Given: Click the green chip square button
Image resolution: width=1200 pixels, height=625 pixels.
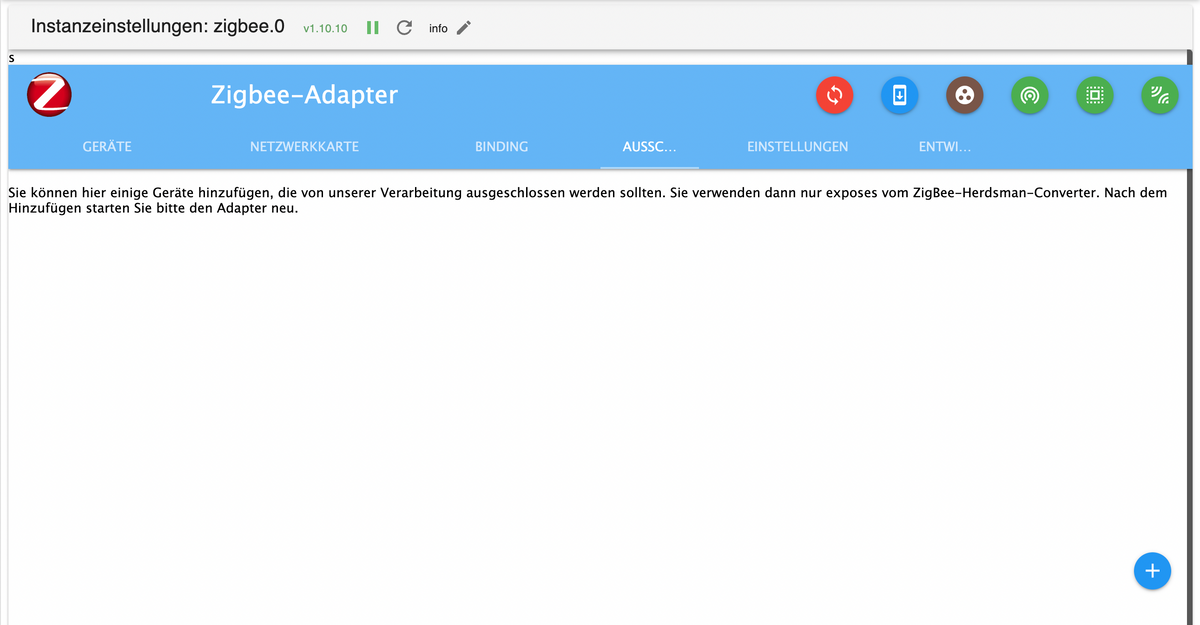Looking at the screenshot, I should tap(1094, 95).
